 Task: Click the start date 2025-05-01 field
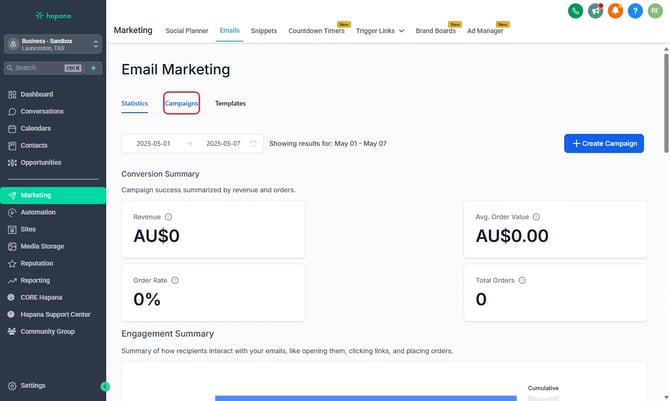[154, 144]
